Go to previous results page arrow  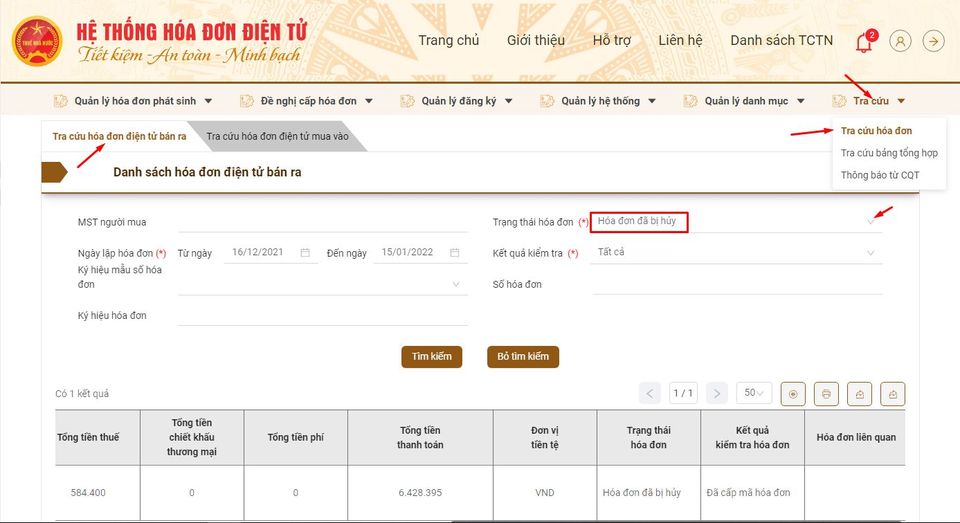pos(650,393)
